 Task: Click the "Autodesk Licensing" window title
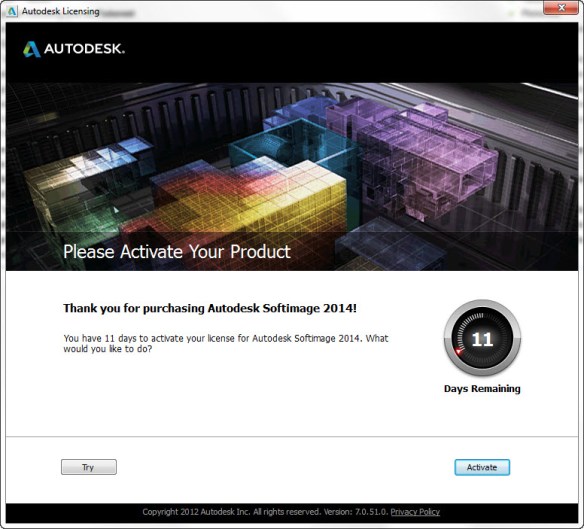pos(60,11)
